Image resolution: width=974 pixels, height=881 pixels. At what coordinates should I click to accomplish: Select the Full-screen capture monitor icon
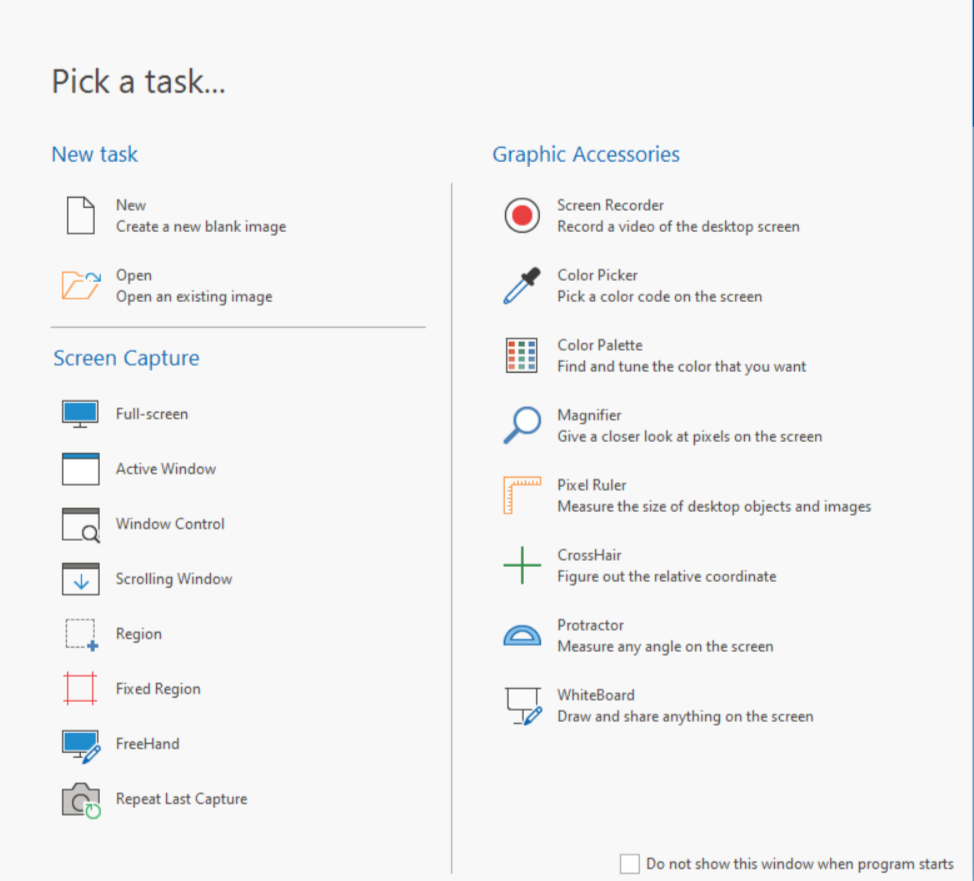point(80,414)
